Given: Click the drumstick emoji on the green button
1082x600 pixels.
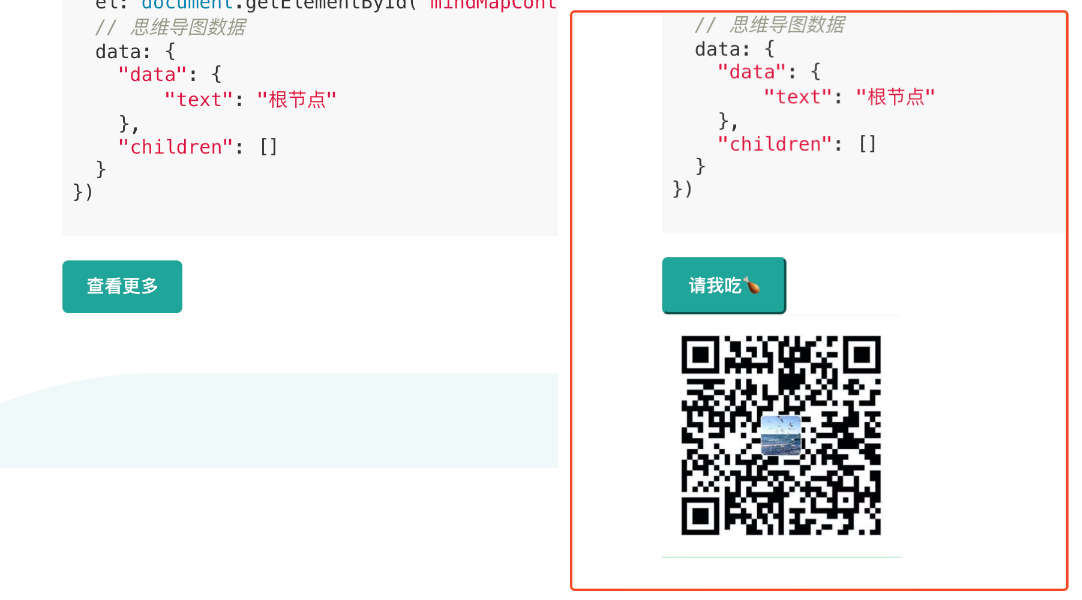Looking at the screenshot, I should coord(751,285).
